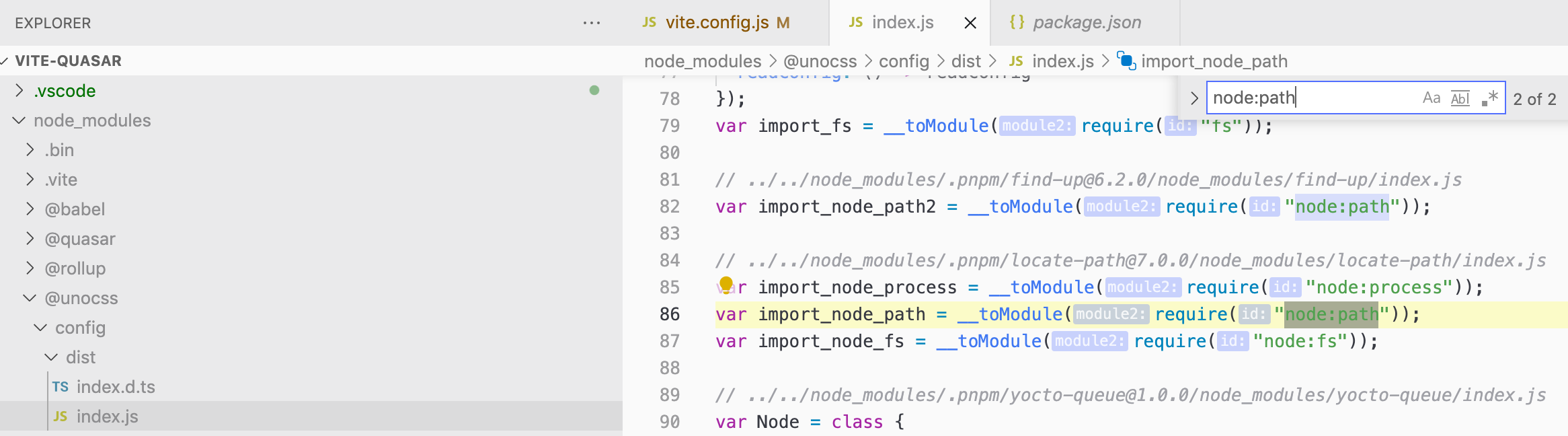Image resolution: width=1568 pixels, height=436 pixels.
Task: Click @unocss breadcrumb segment
Action: tap(820, 61)
